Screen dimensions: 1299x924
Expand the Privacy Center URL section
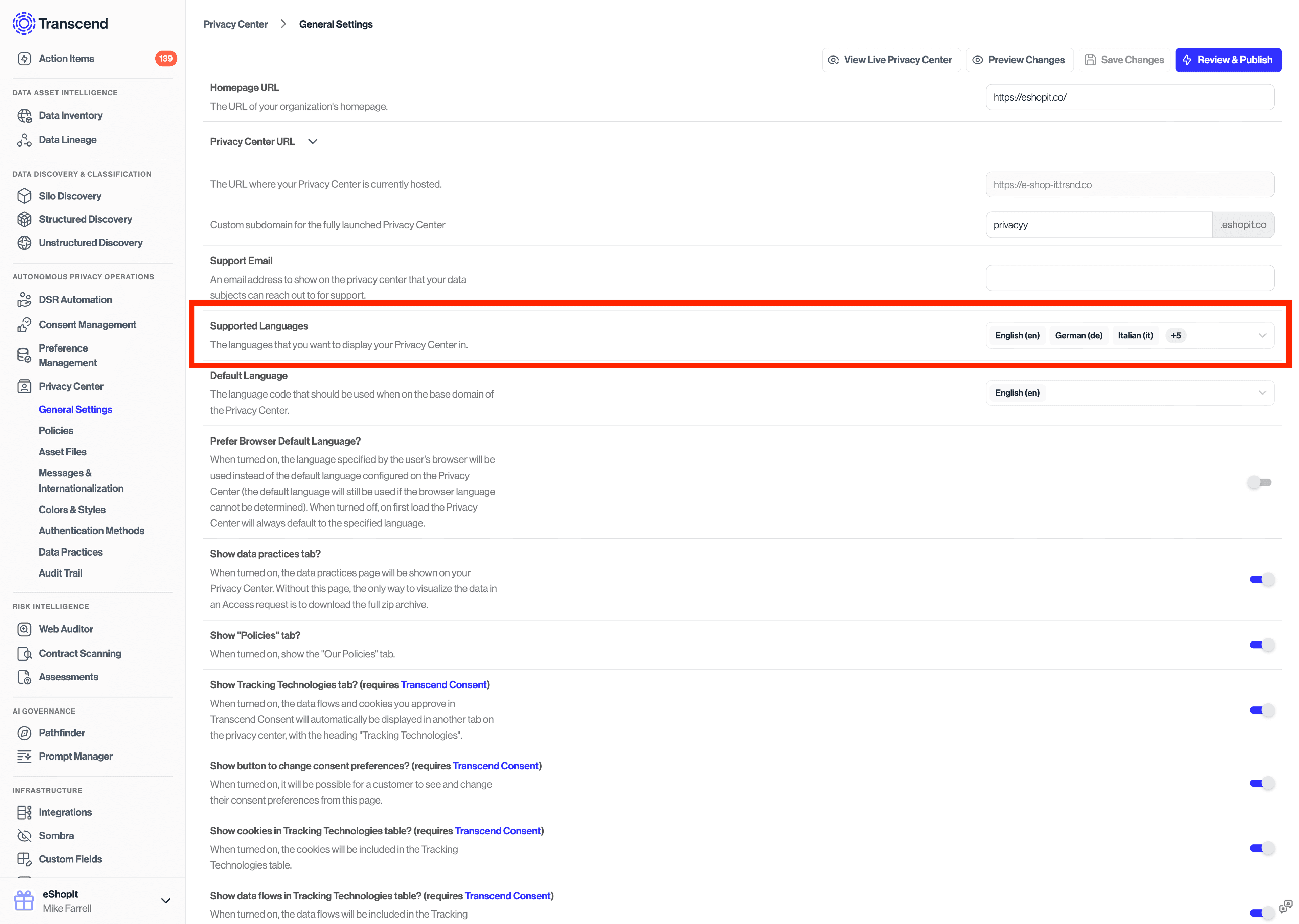312,141
